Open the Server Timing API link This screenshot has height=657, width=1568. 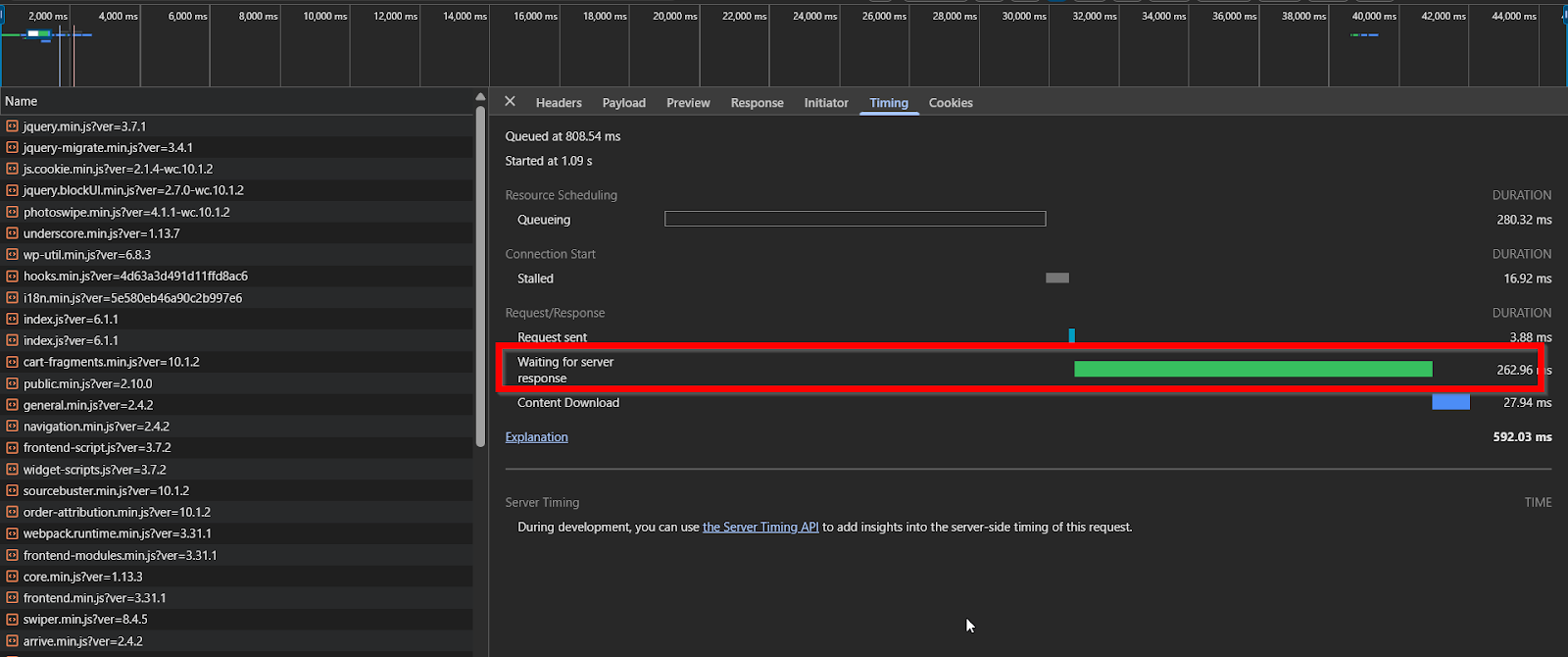760,528
